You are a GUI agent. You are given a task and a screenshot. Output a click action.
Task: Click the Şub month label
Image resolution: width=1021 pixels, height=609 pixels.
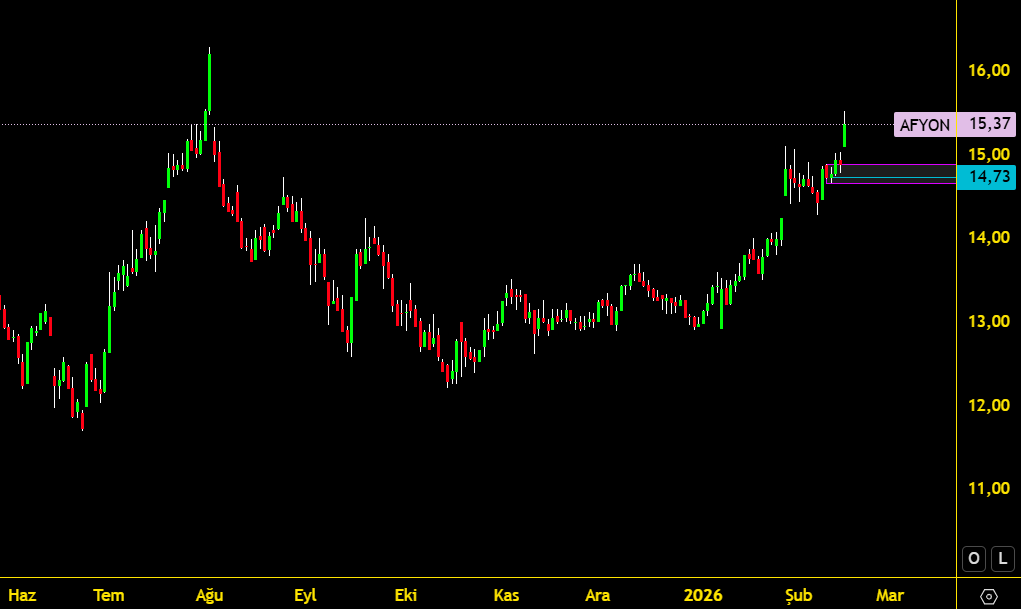point(798,595)
